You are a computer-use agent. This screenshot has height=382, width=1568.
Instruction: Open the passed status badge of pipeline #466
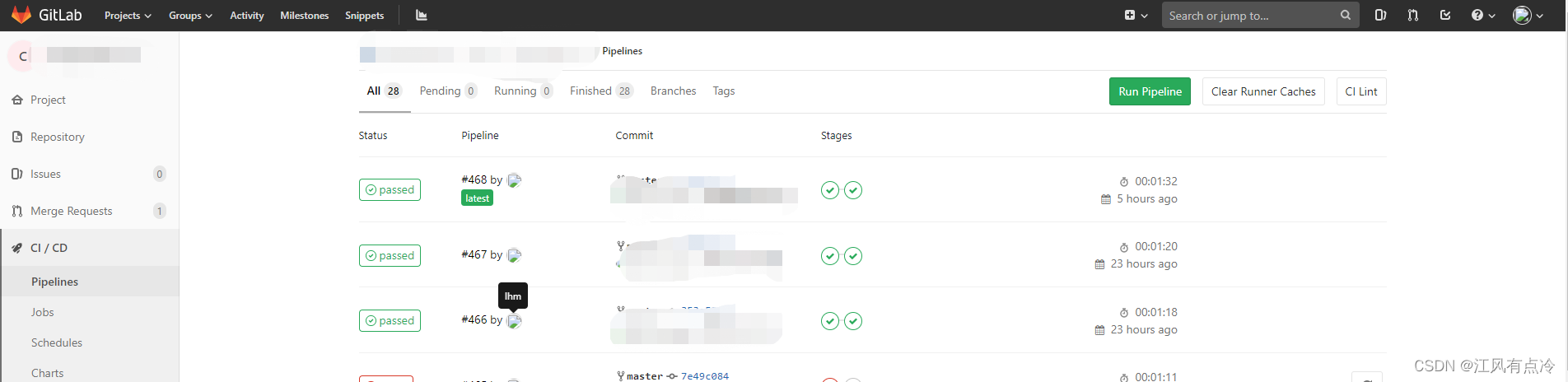pos(390,320)
